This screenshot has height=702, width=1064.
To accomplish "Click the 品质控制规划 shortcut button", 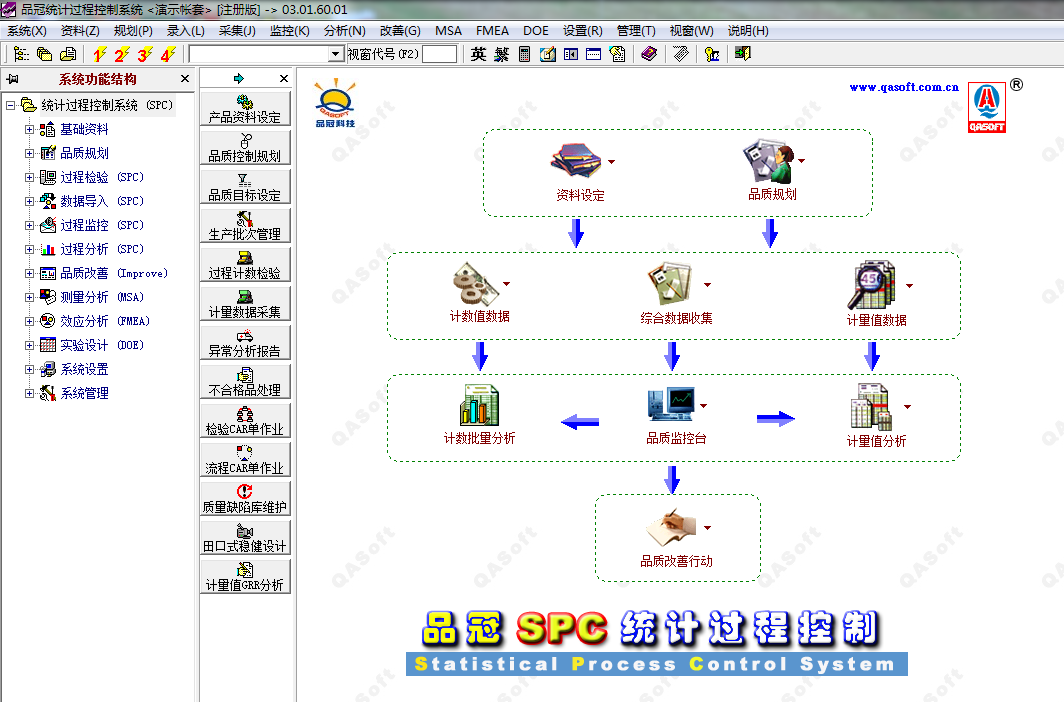I will point(245,147).
